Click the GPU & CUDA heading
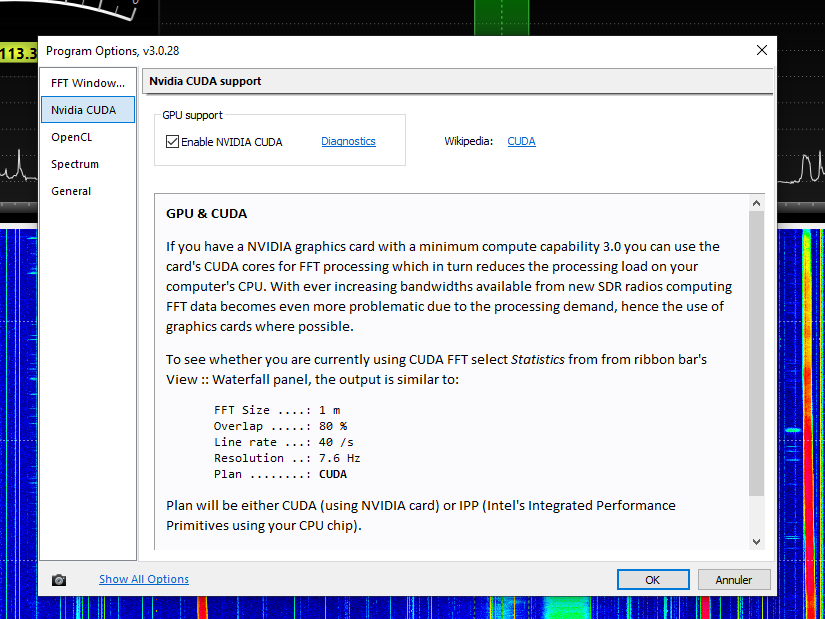Screen dimensions: 825x619 coord(206,214)
